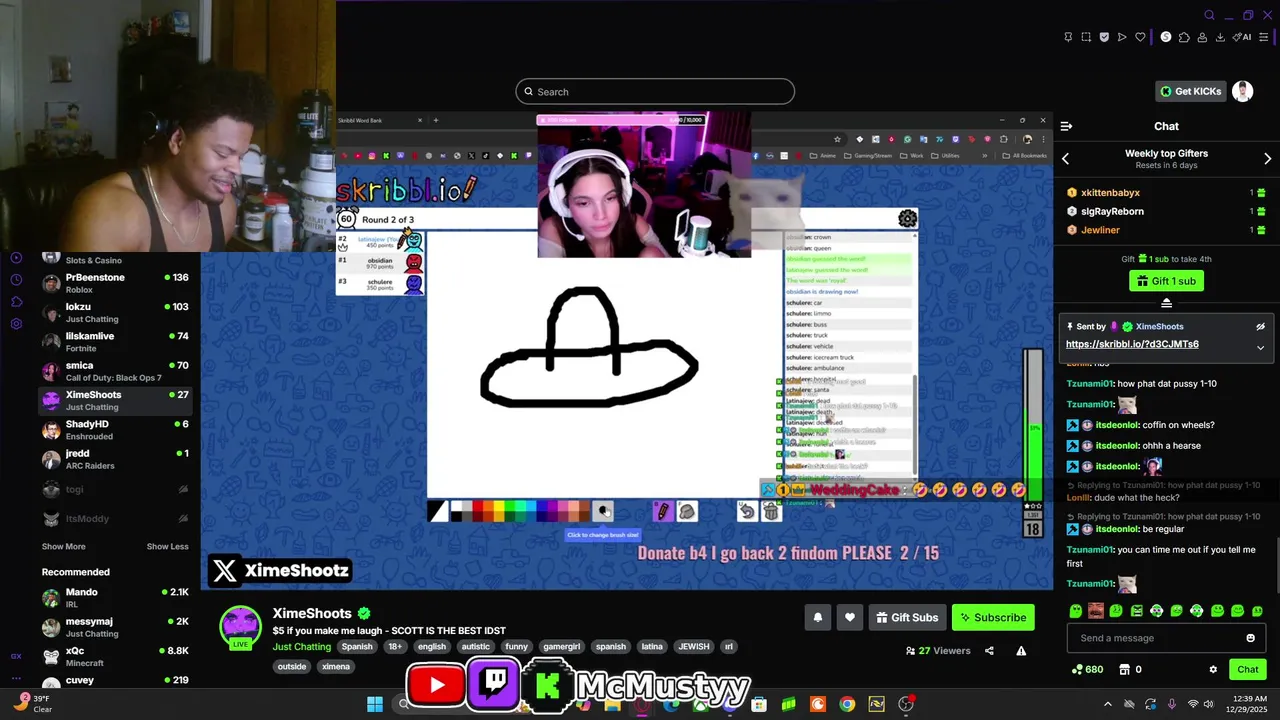
Task: Share the stream via share icon
Action: (989, 651)
